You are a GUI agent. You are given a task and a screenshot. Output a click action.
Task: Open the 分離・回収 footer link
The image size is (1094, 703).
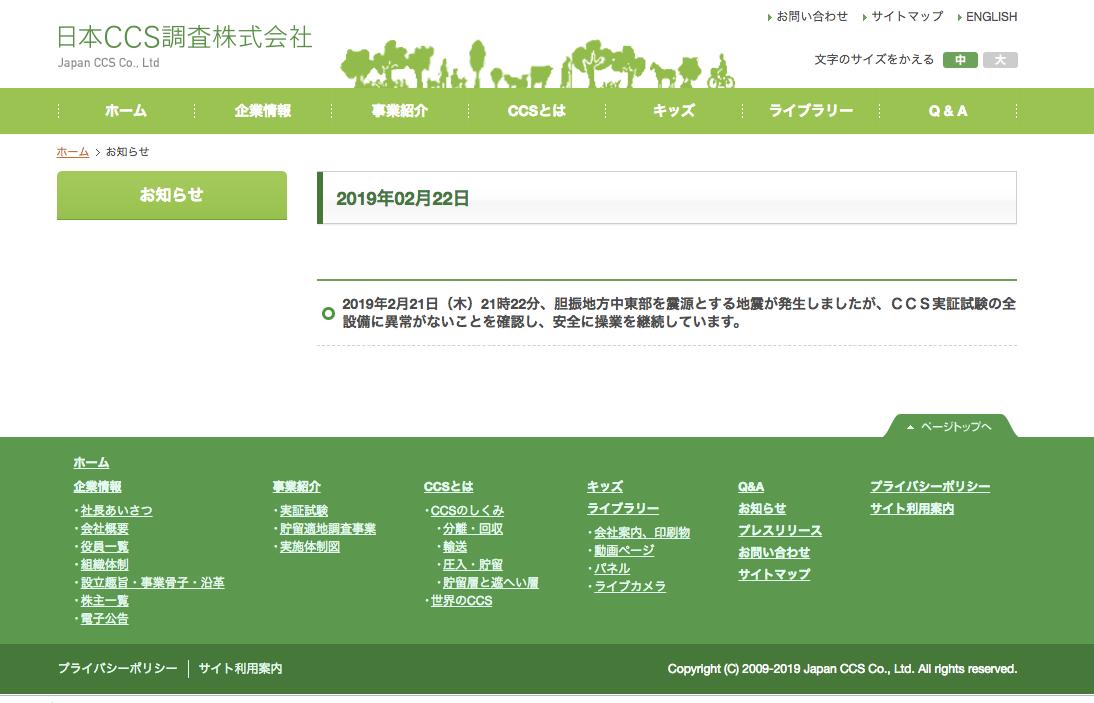point(472,529)
